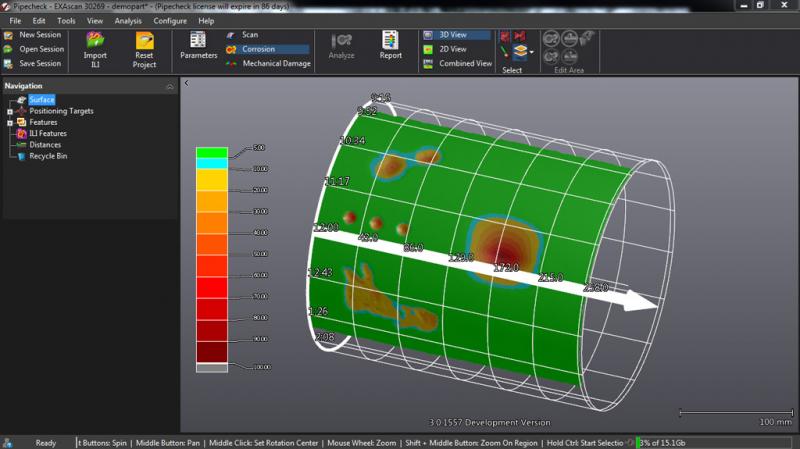The height and width of the screenshot is (449, 800).
Task: Click the green band in color legend
Action: click(x=211, y=152)
